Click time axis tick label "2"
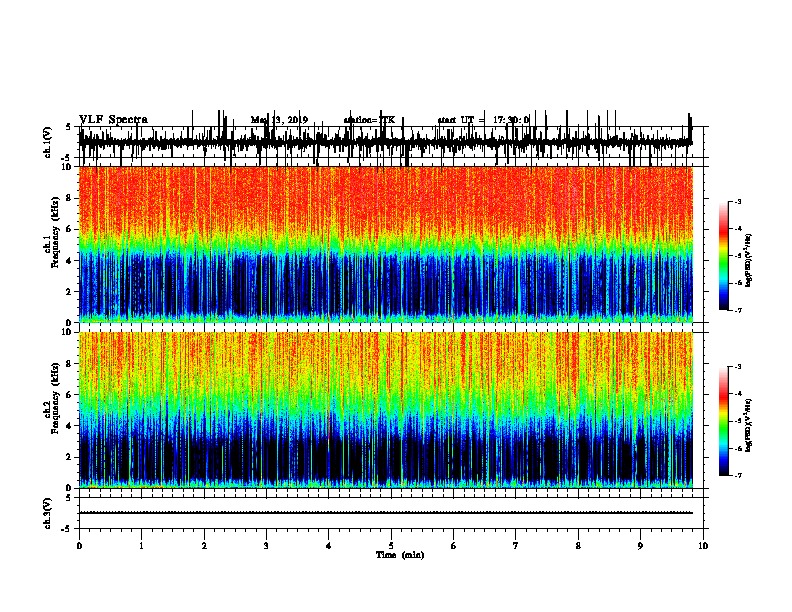The height and width of the screenshot is (612, 792). 204,546
